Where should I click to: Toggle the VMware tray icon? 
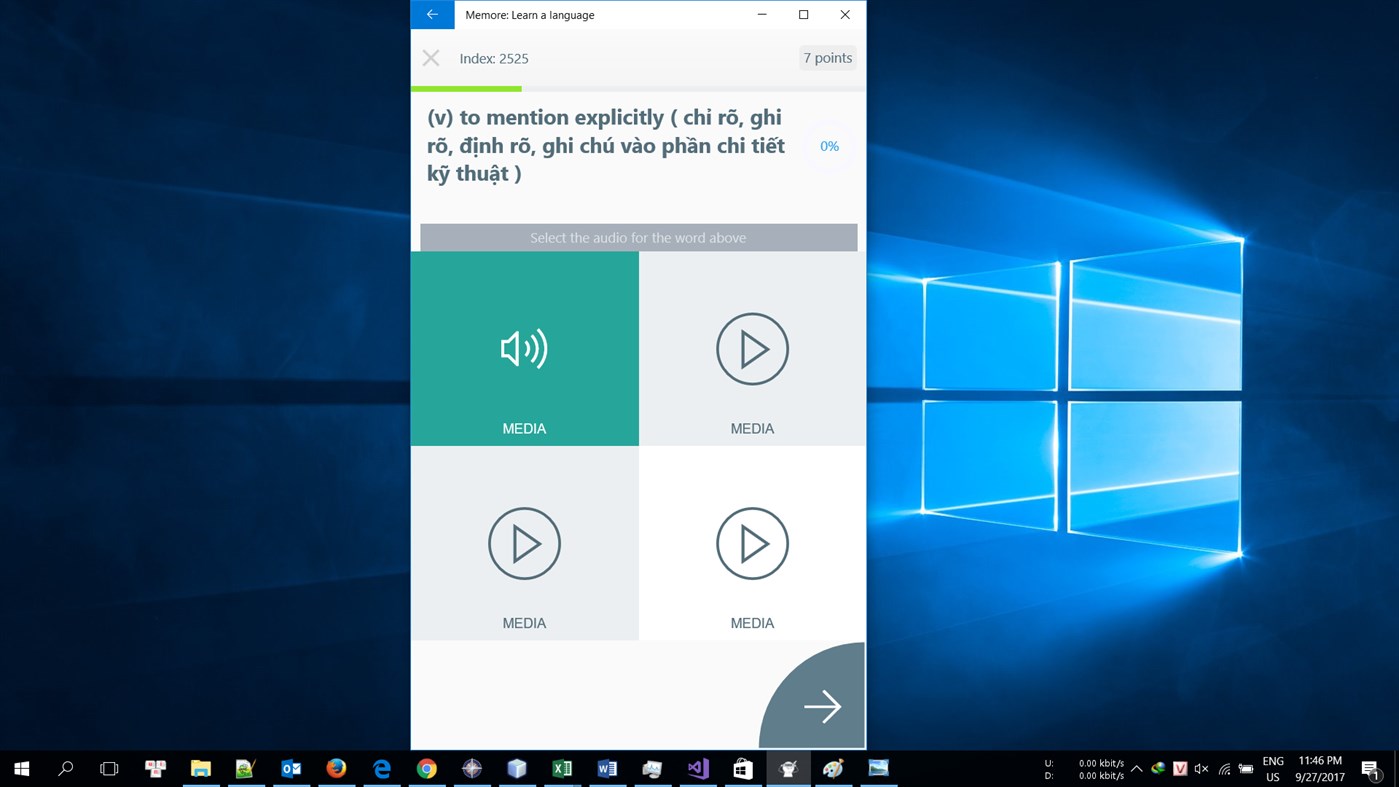pos(1180,769)
